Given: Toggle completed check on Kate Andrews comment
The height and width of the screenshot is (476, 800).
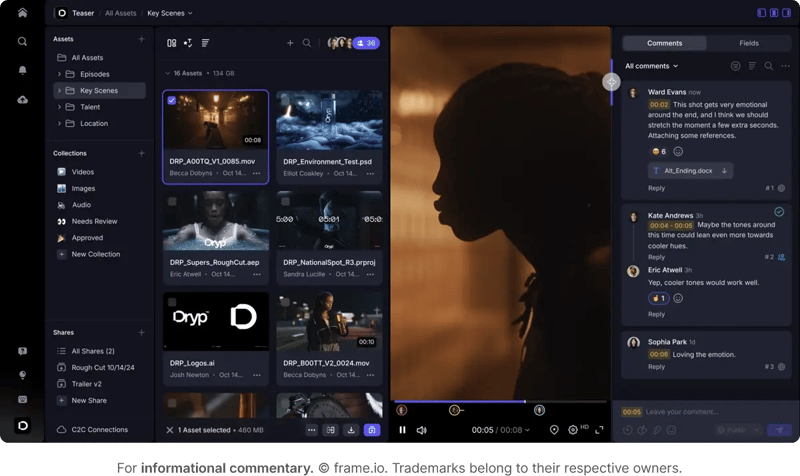Looking at the screenshot, I should pyautogui.click(x=779, y=212).
